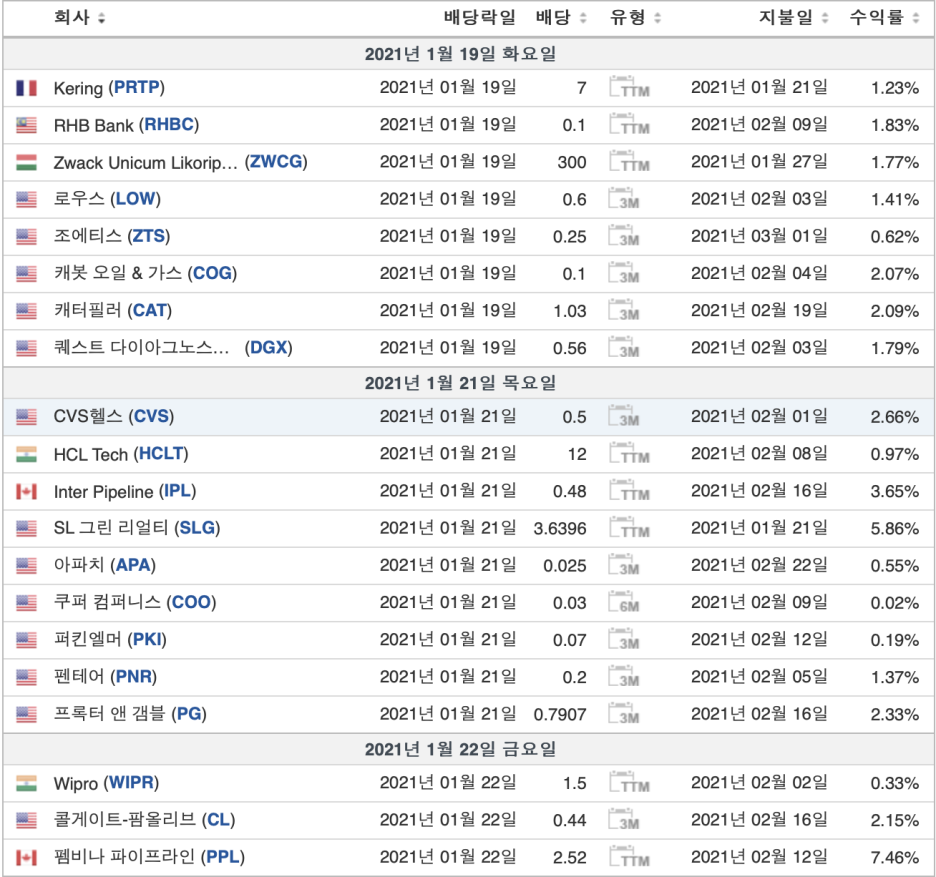
Task: Click the Canada flag icon beside Inter Pipeline
Action: pos(26,491)
